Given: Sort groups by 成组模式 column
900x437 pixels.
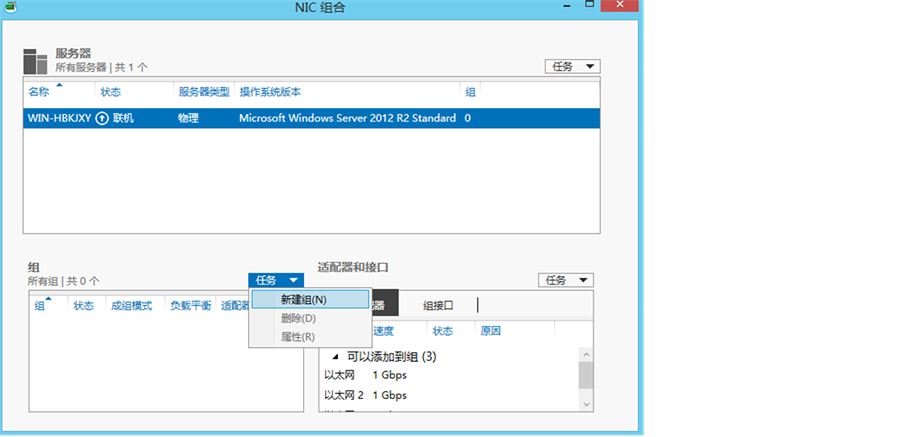Looking at the screenshot, I should pyautogui.click(x=131, y=306).
